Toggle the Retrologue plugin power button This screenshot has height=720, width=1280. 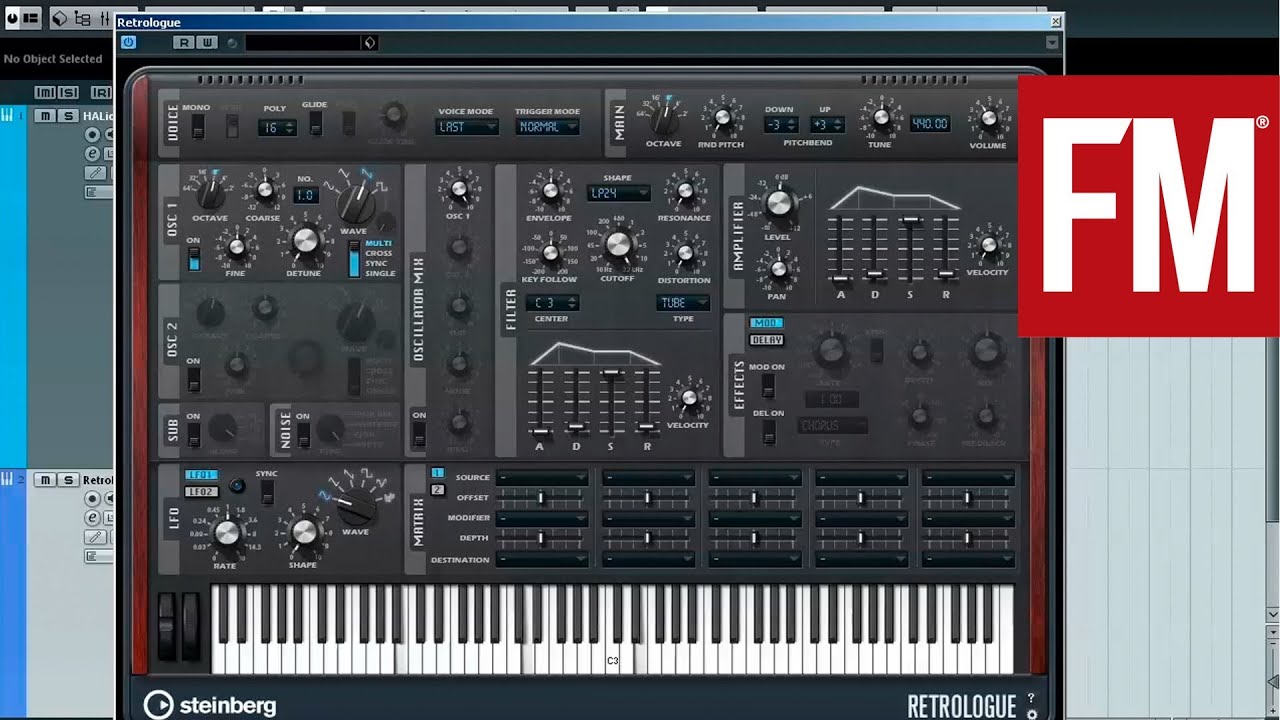(x=128, y=42)
